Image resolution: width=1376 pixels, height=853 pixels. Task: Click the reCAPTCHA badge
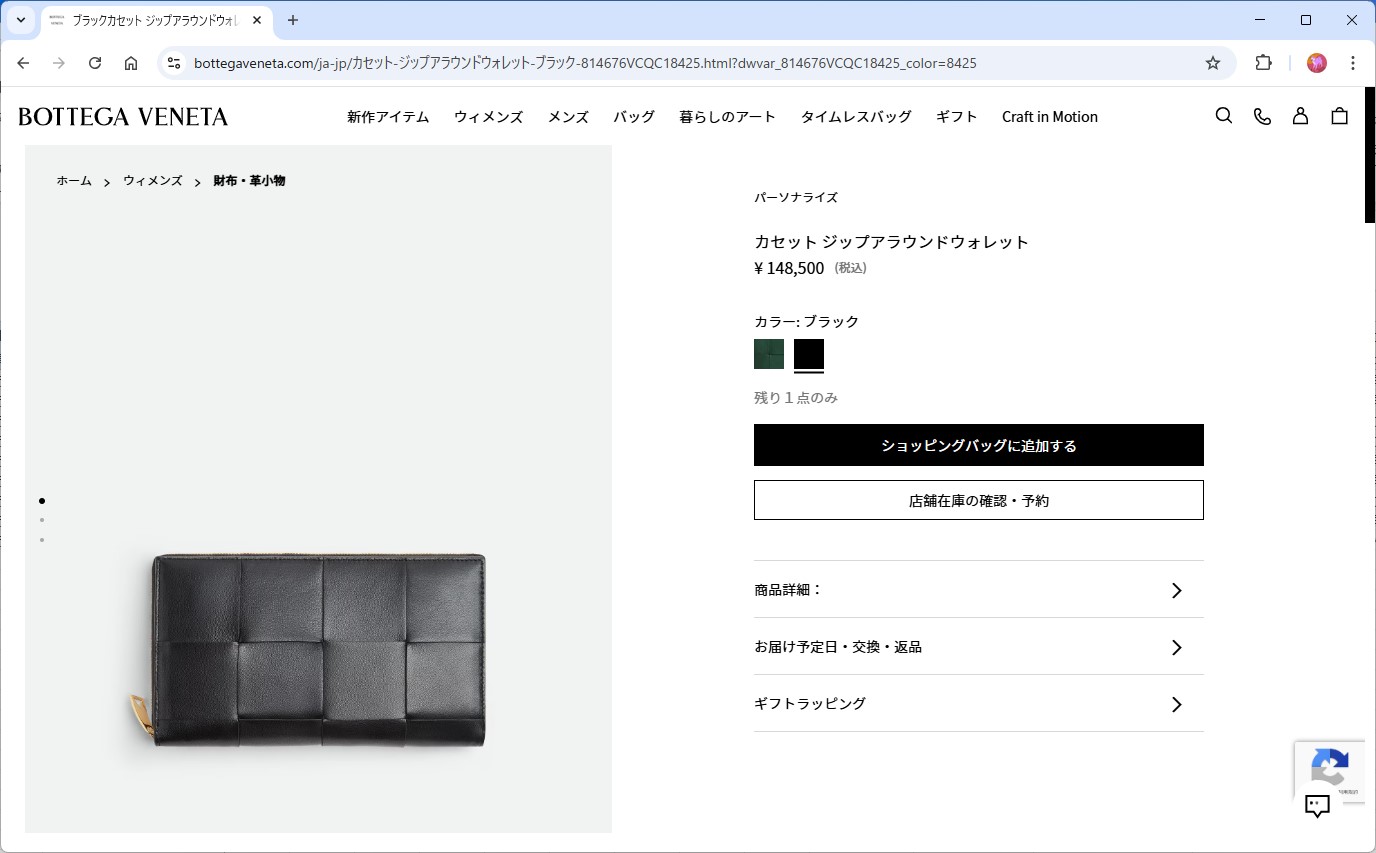tap(1330, 771)
